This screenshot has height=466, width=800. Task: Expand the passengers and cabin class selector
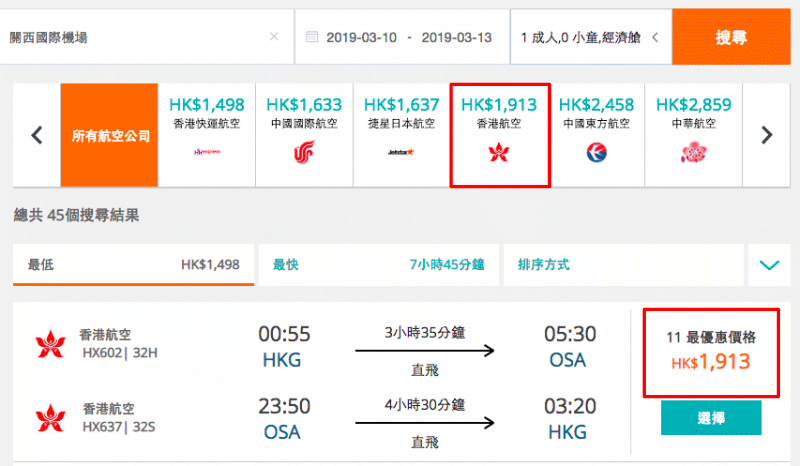(591, 37)
